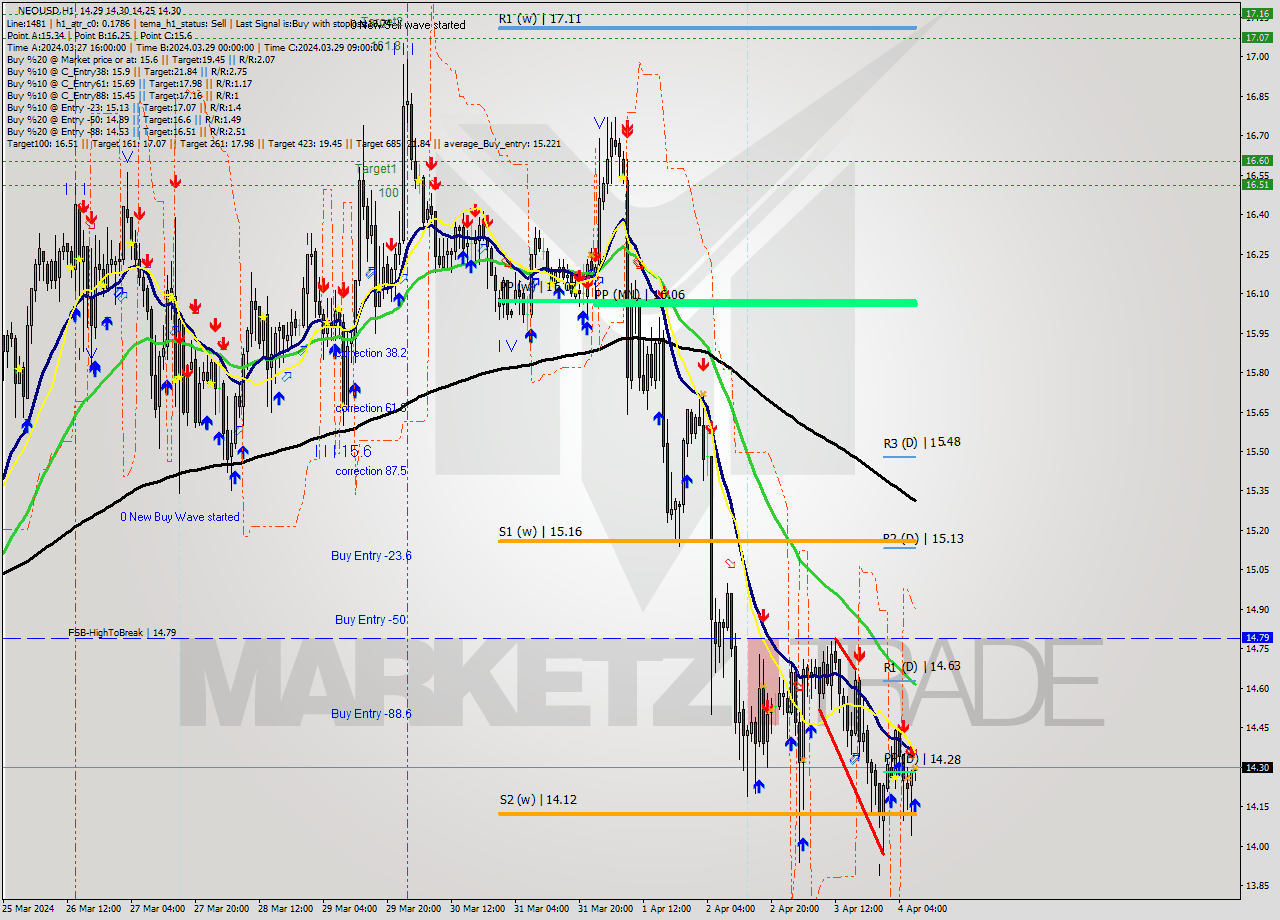1280x920 pixels.
Task: Click the current price tag 14.30
Action: click(x=1257, y=767)
